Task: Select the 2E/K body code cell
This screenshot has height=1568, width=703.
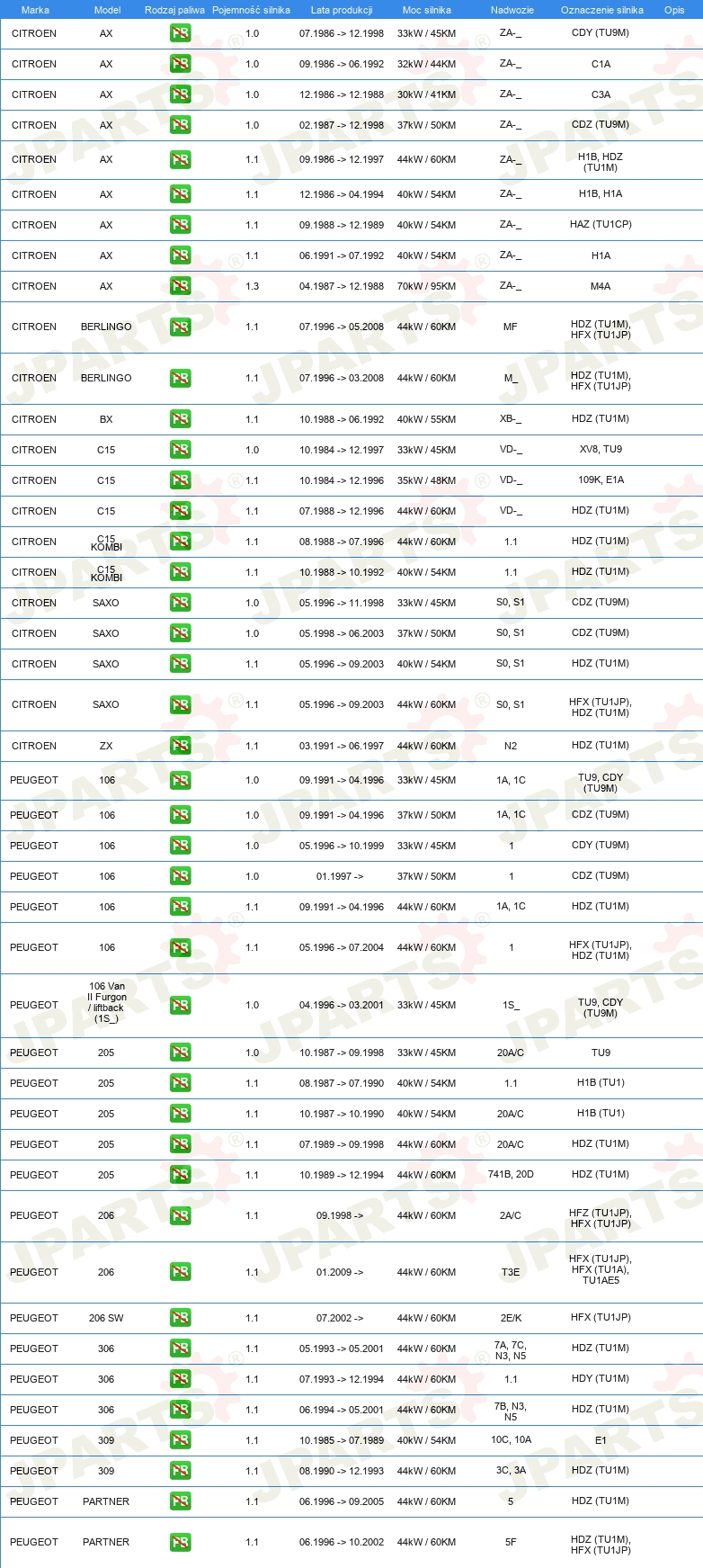Action: [511, 1318]
